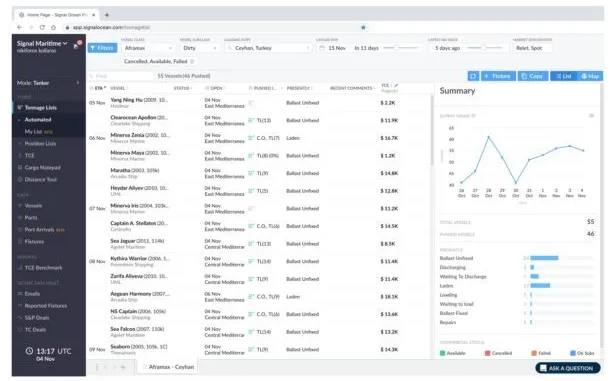Screen dimensions: 613x381
Task: Switch to the Map view button
Action: (590, 76)
